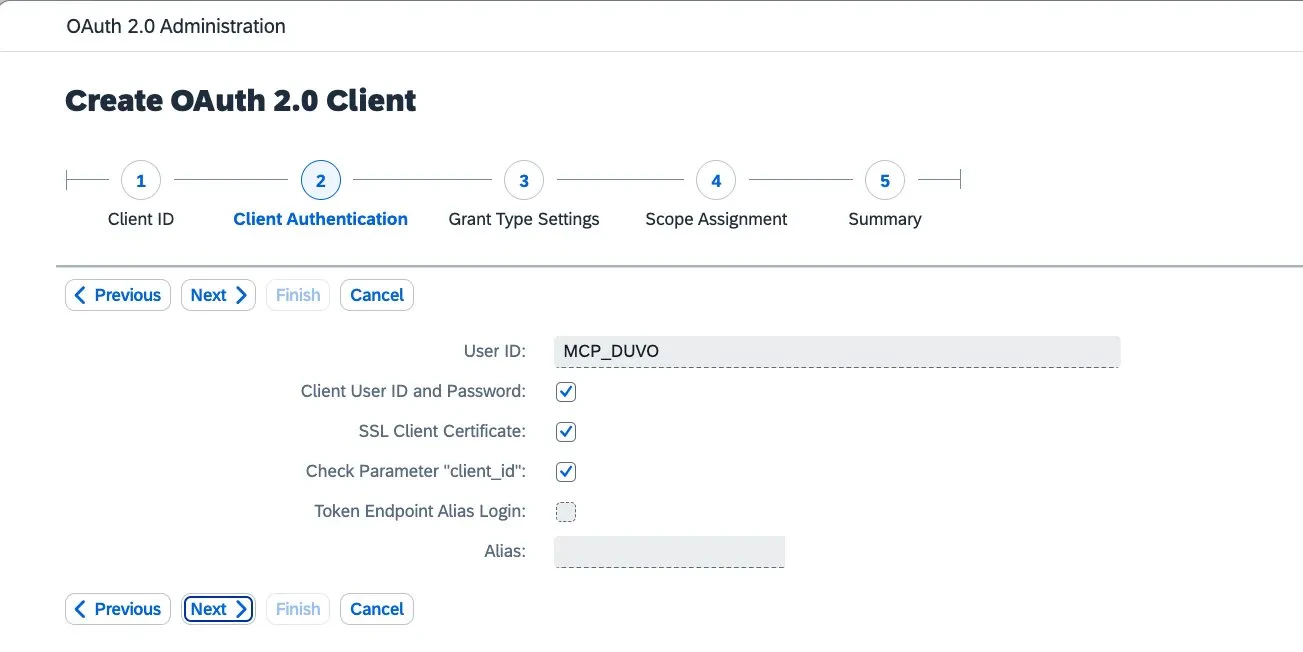Uncheck Client User ID and Password checkbox
1303x652 pixels.
pyautogui.click(x=566, y=392)
